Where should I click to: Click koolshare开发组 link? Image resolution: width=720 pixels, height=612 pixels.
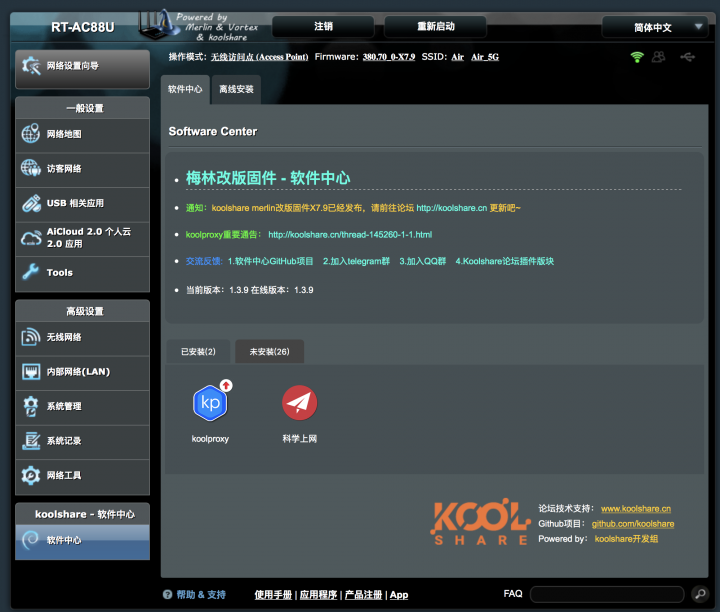click(x=626, y=539)
